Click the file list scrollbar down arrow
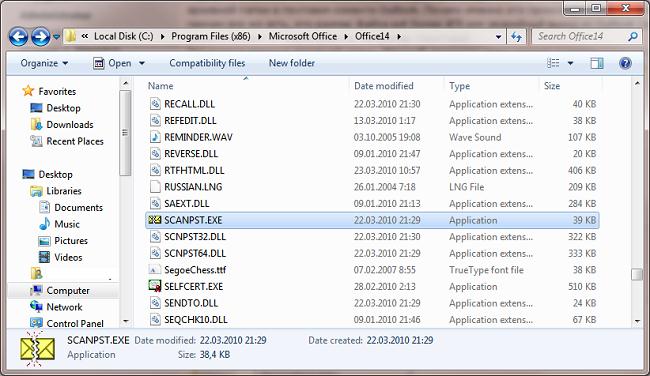The image size is (650, 376). pyautogui.click(x=638, y=321)
